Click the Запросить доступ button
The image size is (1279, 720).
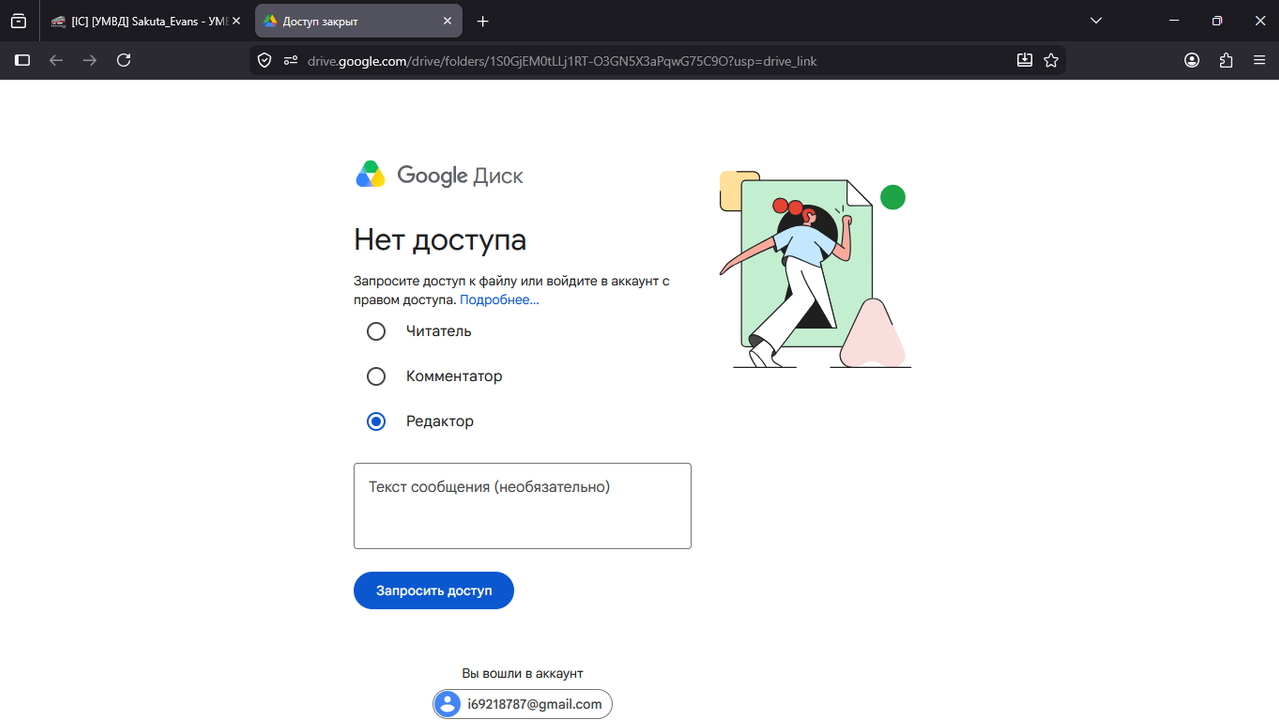point(433,590)
